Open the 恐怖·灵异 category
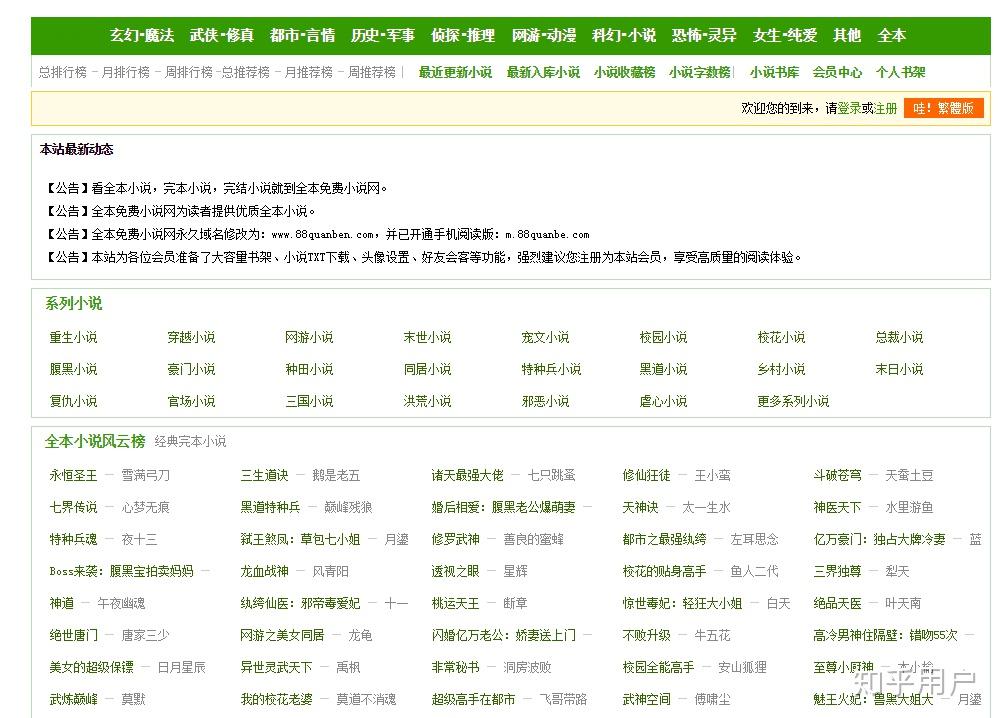This screenshot has height=718, width=1005. (x=704, y=35)
